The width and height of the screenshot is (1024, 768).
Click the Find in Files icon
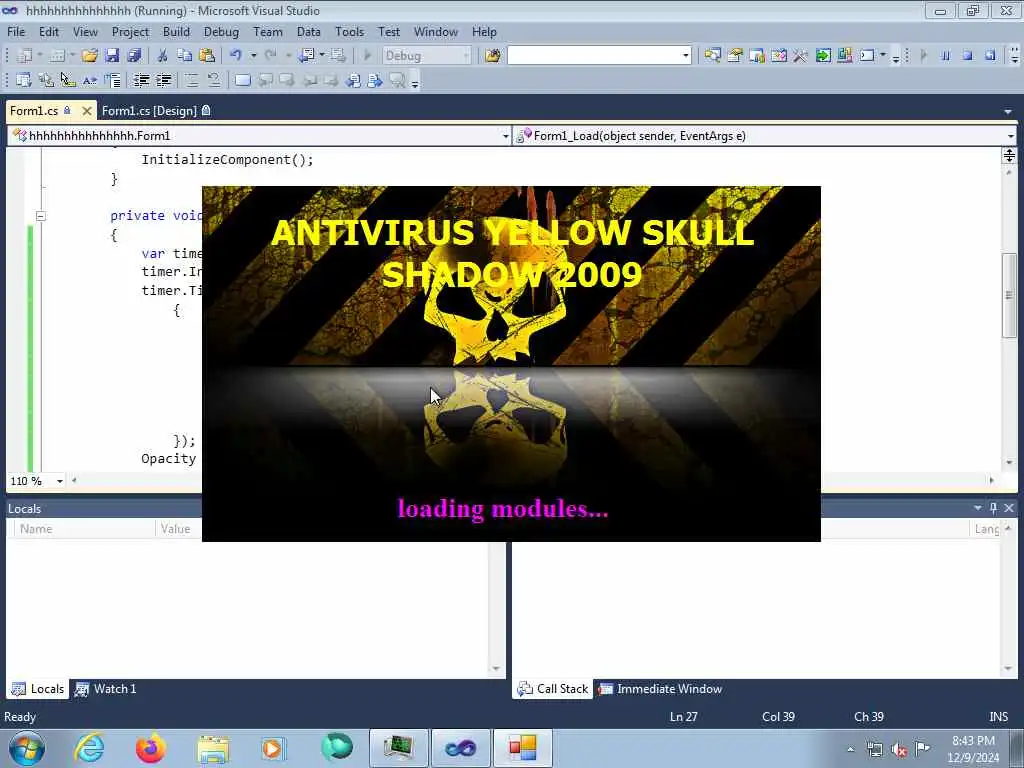point(492,56)
